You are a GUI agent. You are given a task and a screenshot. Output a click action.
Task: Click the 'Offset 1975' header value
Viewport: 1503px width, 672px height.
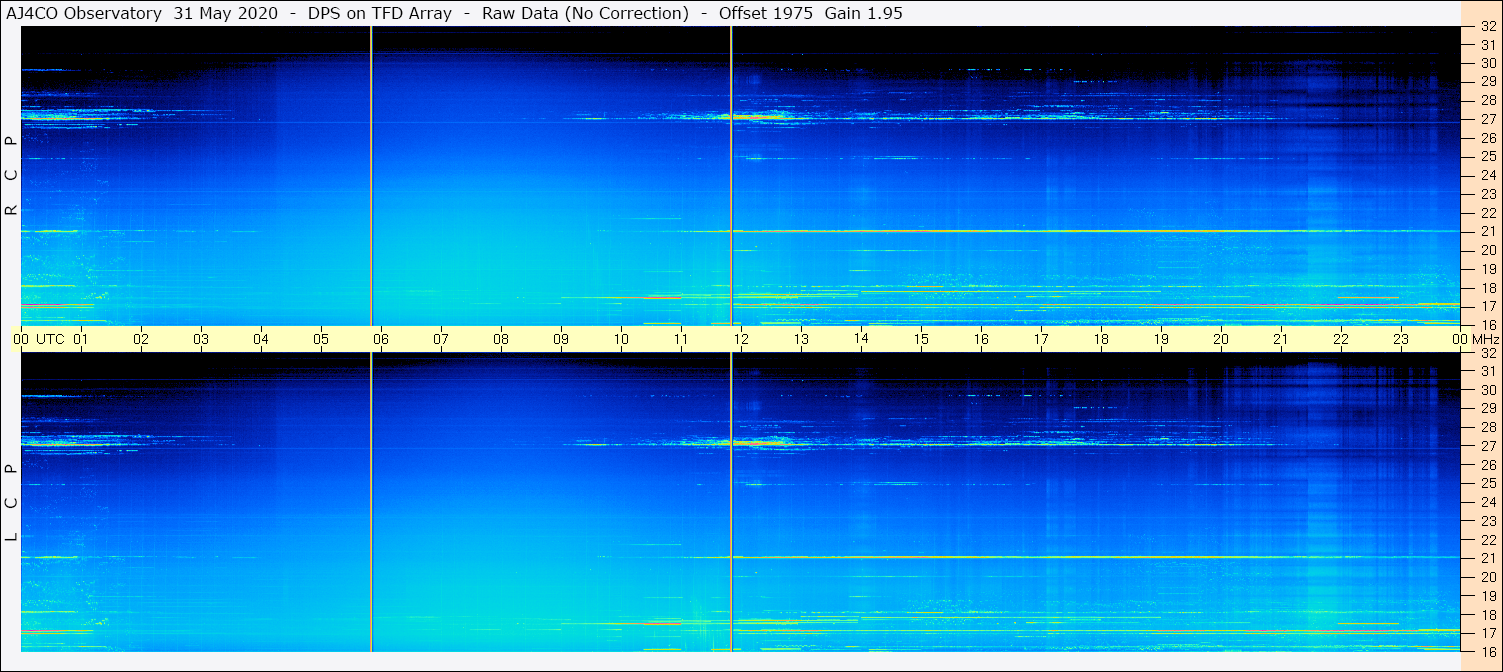tap(766, 13)
